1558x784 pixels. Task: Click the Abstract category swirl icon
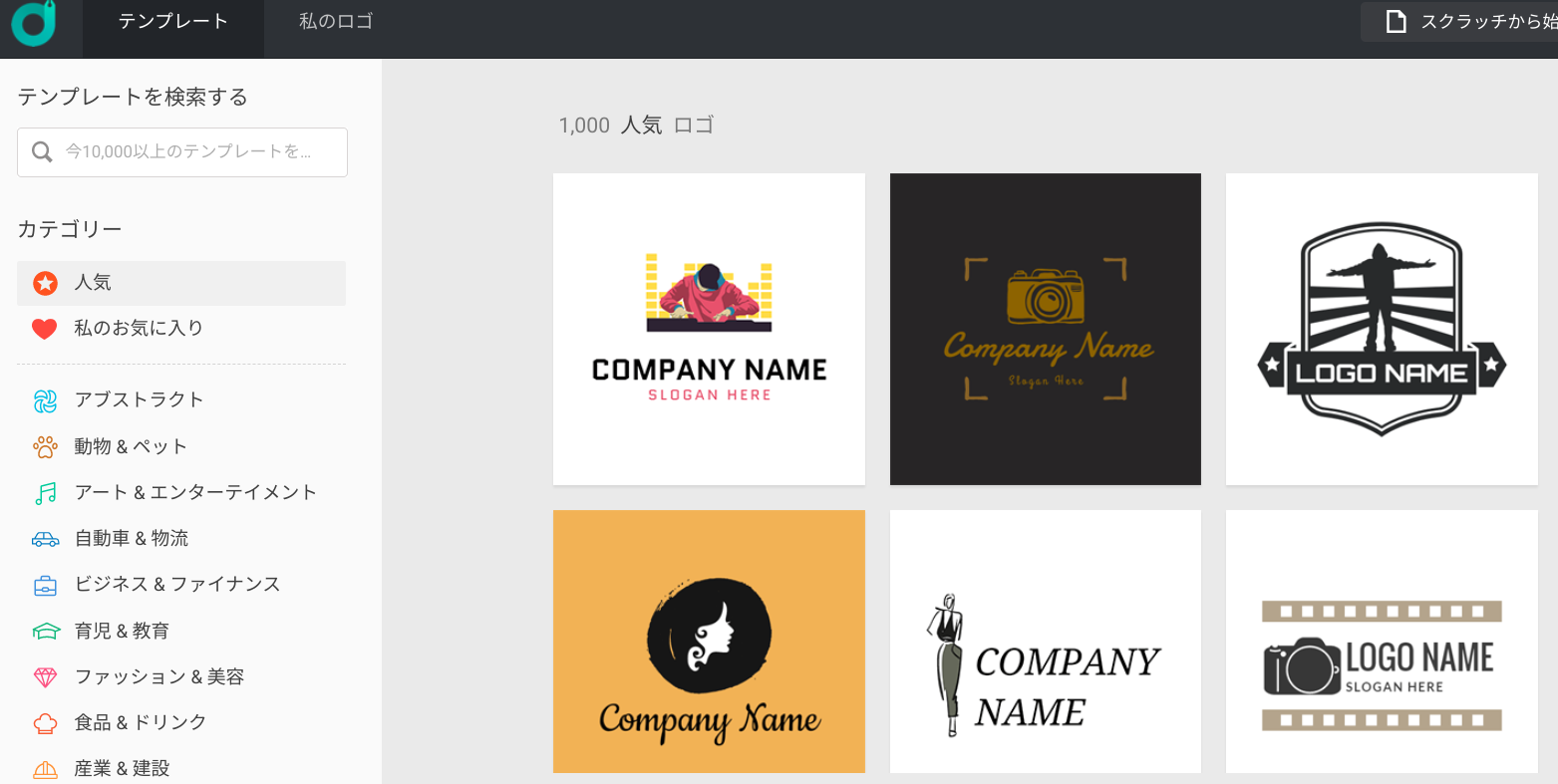[45, 400]
